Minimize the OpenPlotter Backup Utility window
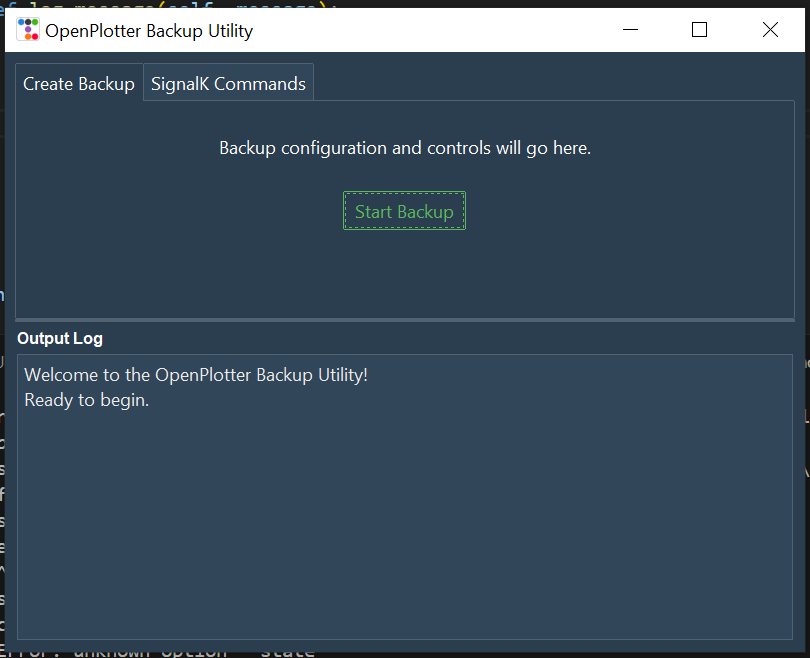 coord(630,30)
